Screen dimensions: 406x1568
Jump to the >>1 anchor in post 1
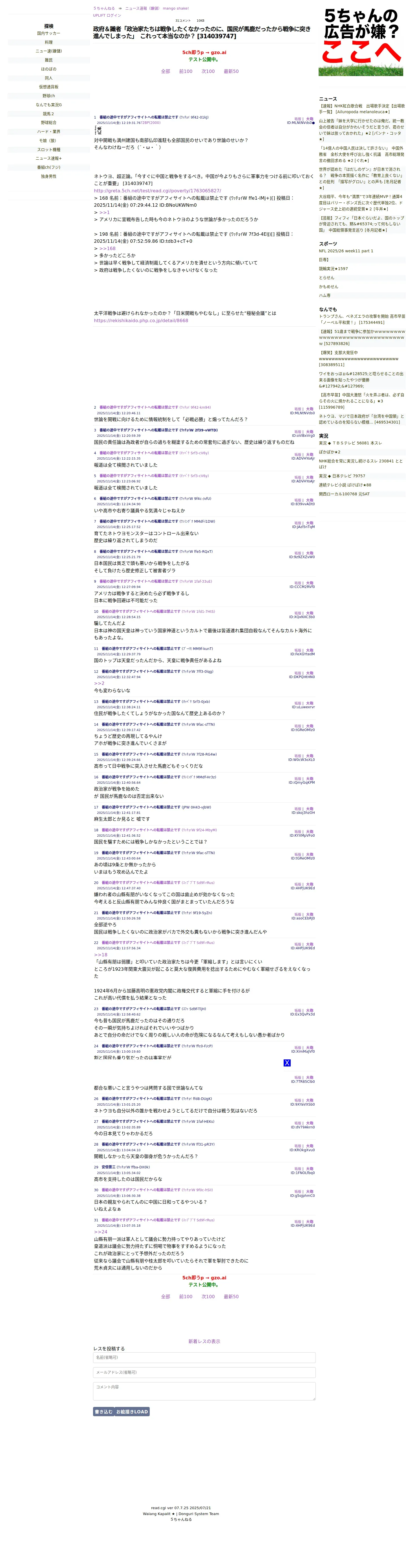104,212
